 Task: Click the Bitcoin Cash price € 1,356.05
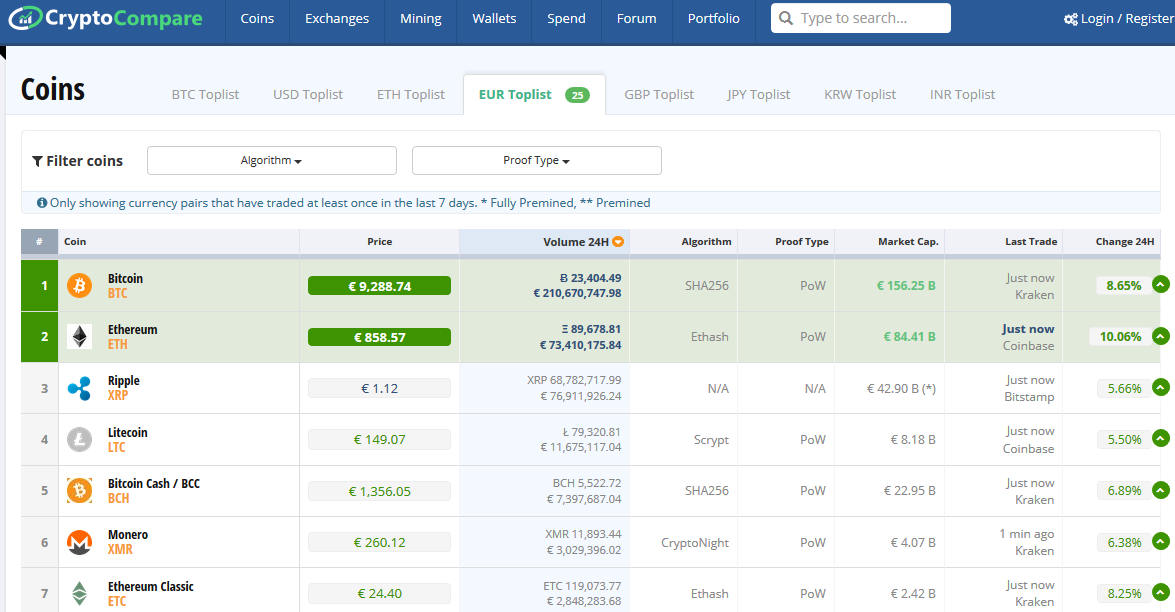click(x=379, y=491)
